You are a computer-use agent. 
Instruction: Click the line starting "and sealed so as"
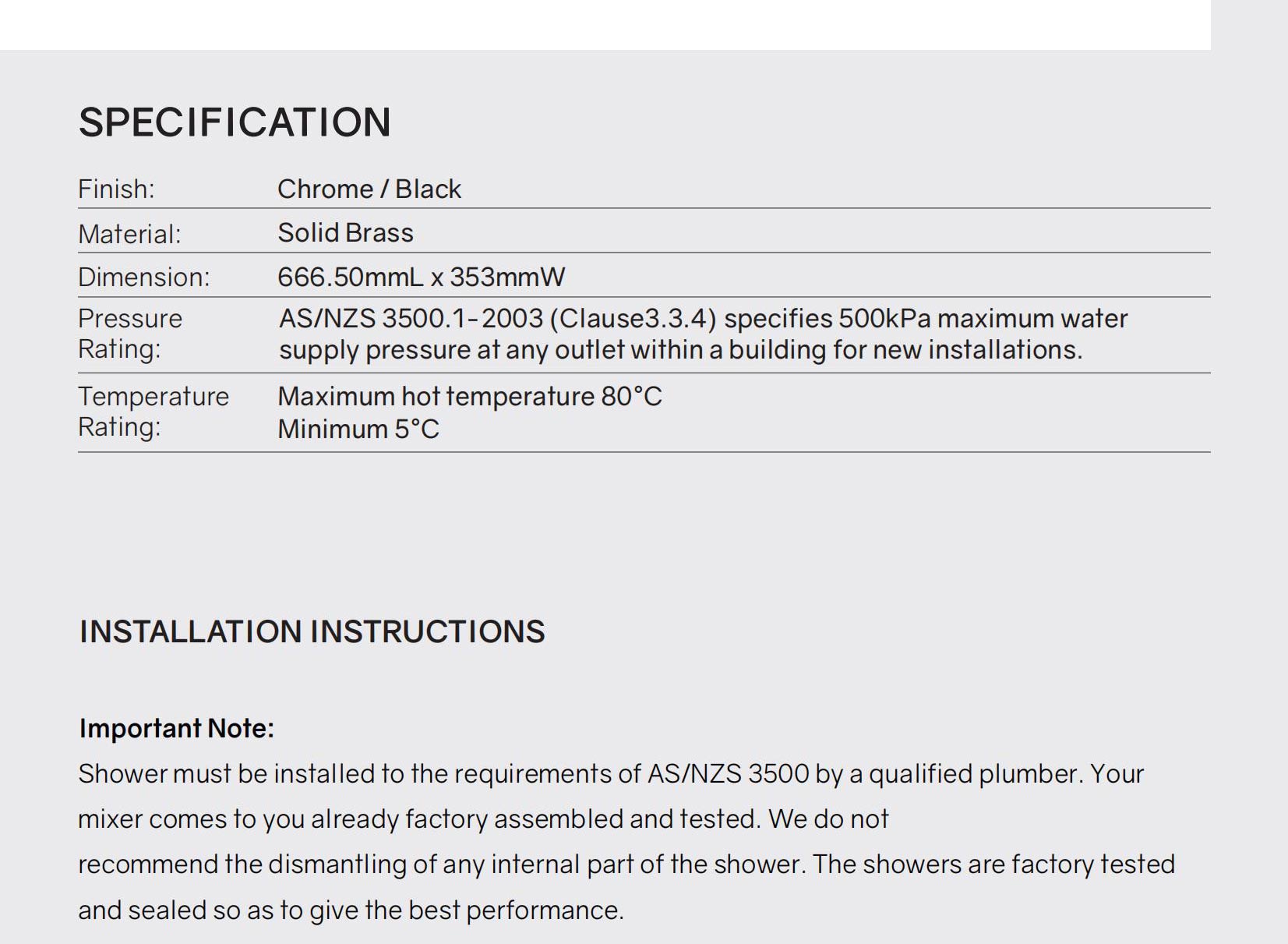click(x=351, y=910)
